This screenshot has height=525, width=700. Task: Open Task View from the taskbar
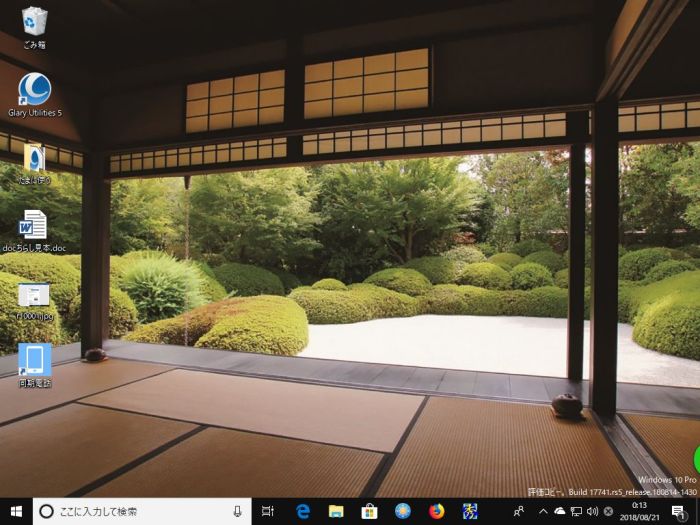(x=268, y=511)
